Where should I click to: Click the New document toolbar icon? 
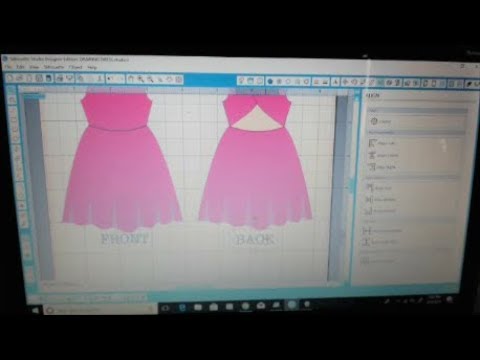point(10,78)
